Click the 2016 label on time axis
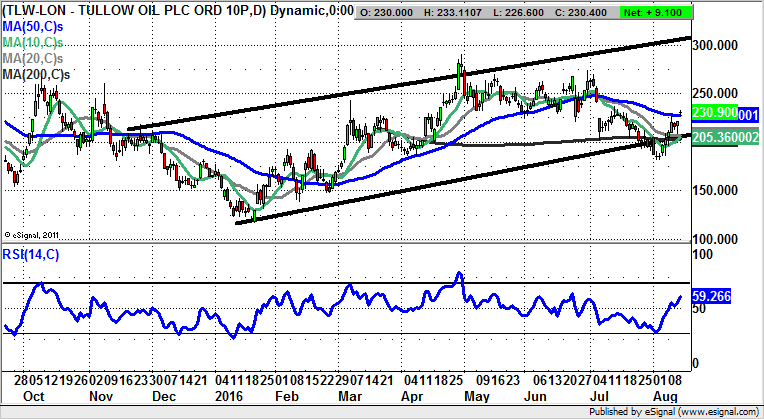This screenshot has width=764, height=419. (x=232, y=396)
